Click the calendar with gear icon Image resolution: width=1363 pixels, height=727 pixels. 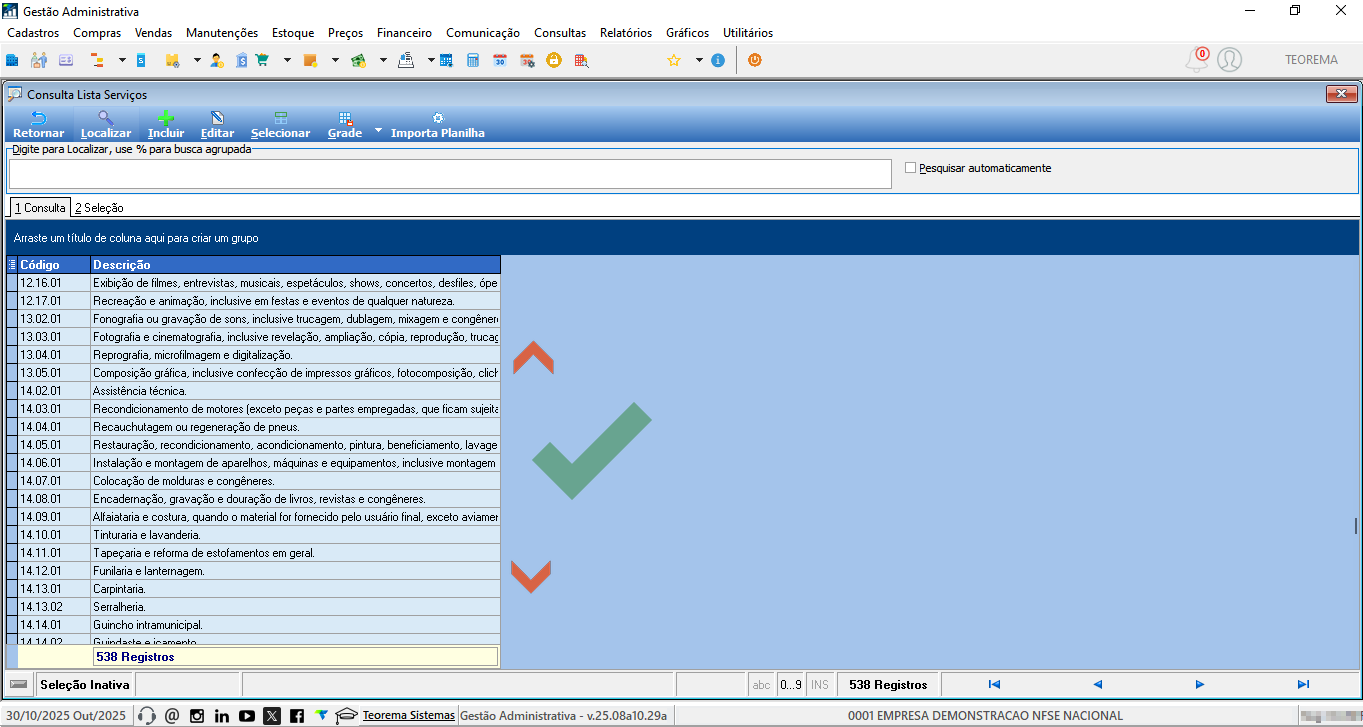[x=527, y=60]
